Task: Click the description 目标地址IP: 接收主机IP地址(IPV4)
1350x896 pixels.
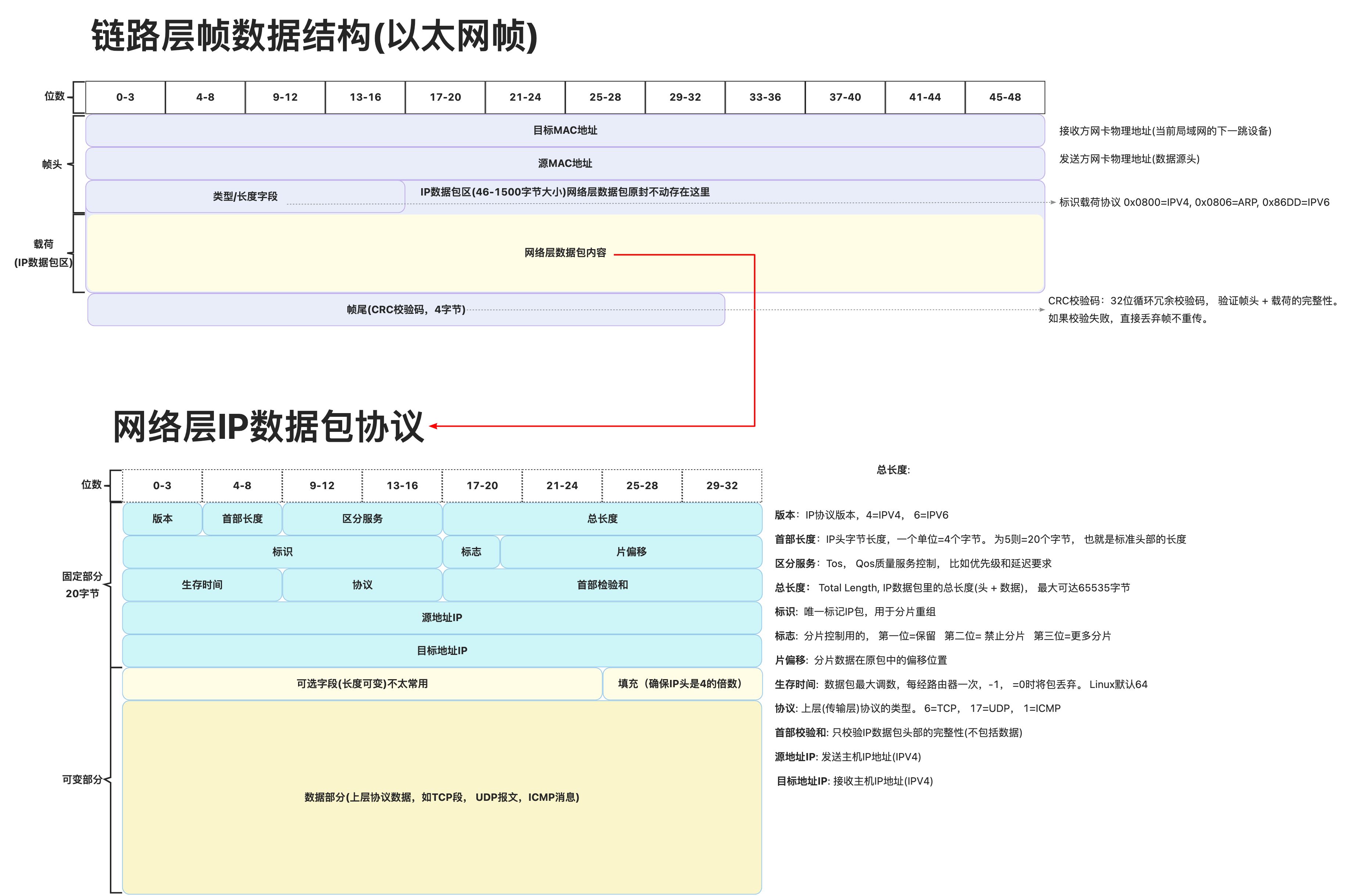Action: point(855,781)
